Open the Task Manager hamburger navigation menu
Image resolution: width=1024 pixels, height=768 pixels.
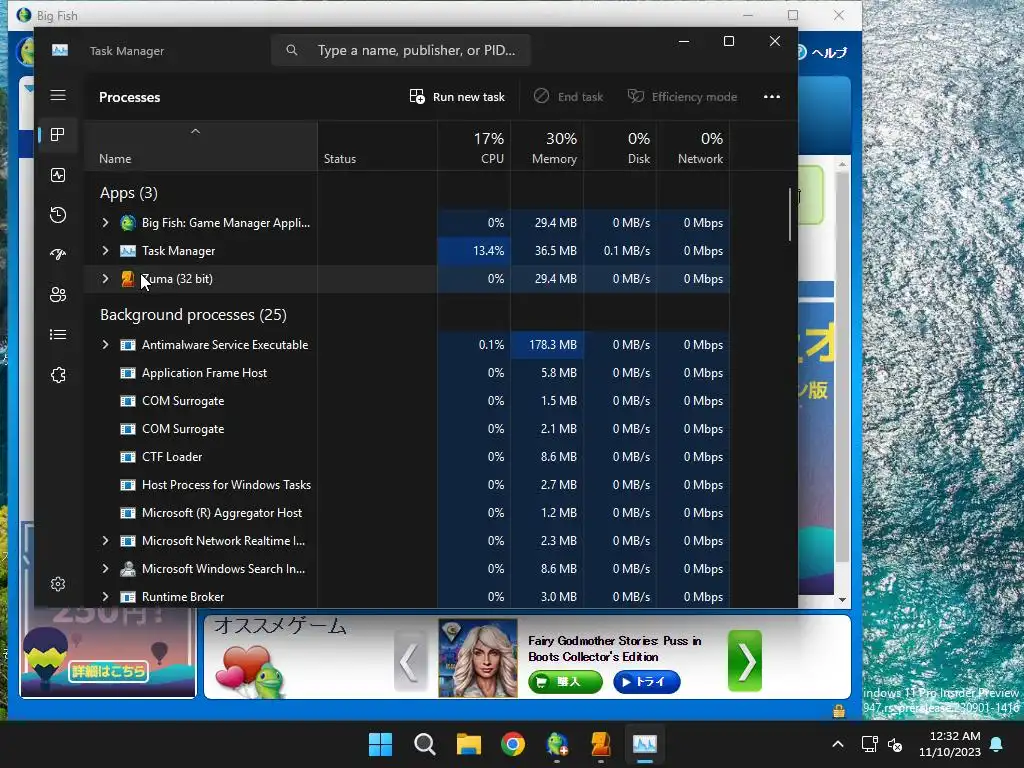(x=58, y=95)
